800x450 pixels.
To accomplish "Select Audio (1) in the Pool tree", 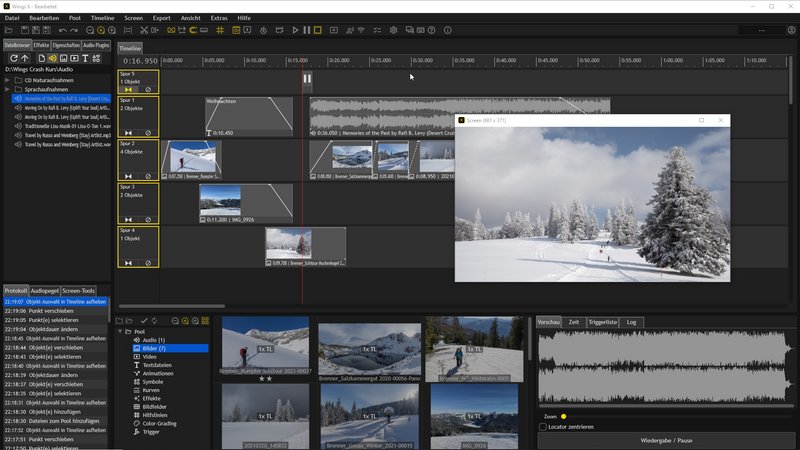I will point(154,340).
